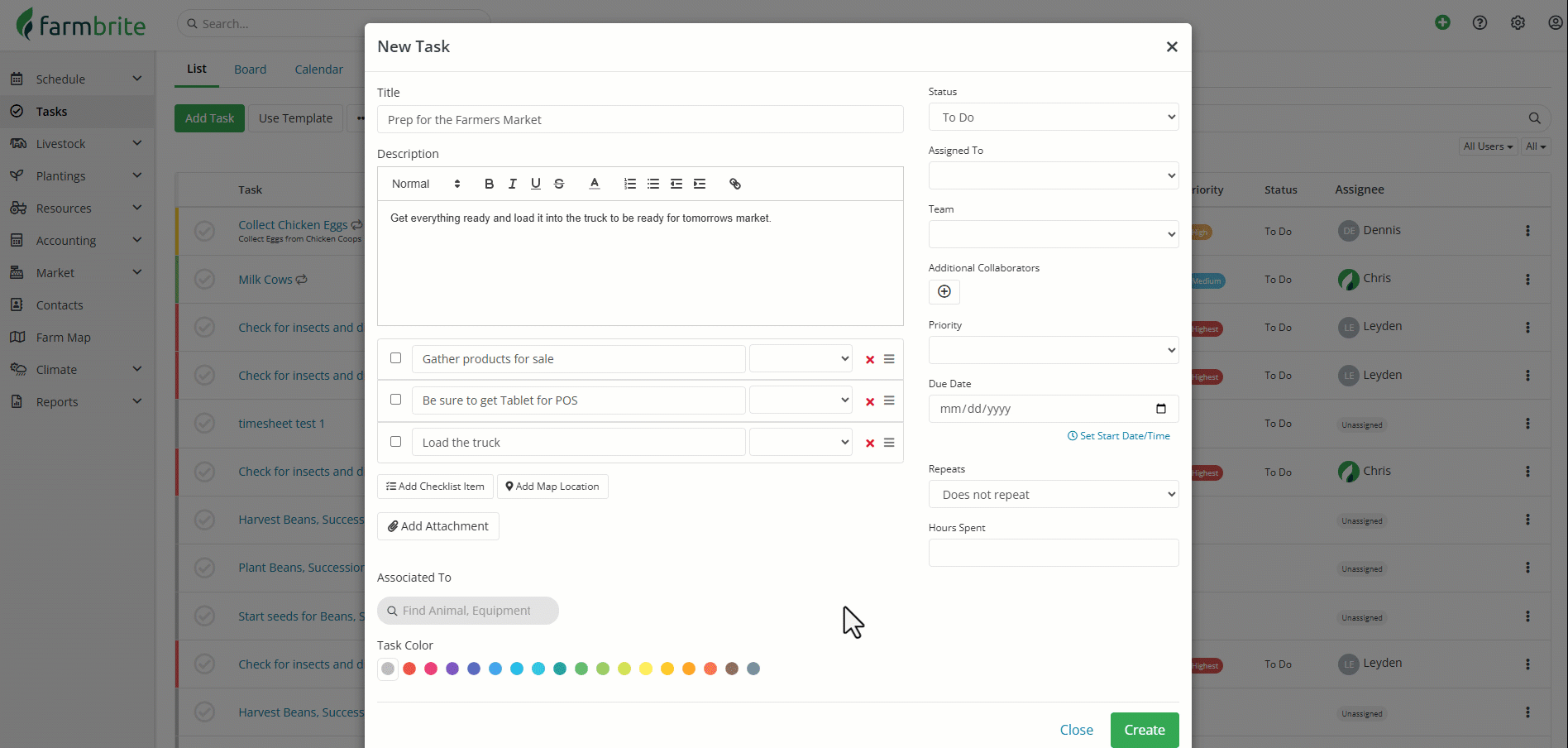Screen dimensions: 1568x748
Task: Switch to the Board tab
Action: coord(250,70)
